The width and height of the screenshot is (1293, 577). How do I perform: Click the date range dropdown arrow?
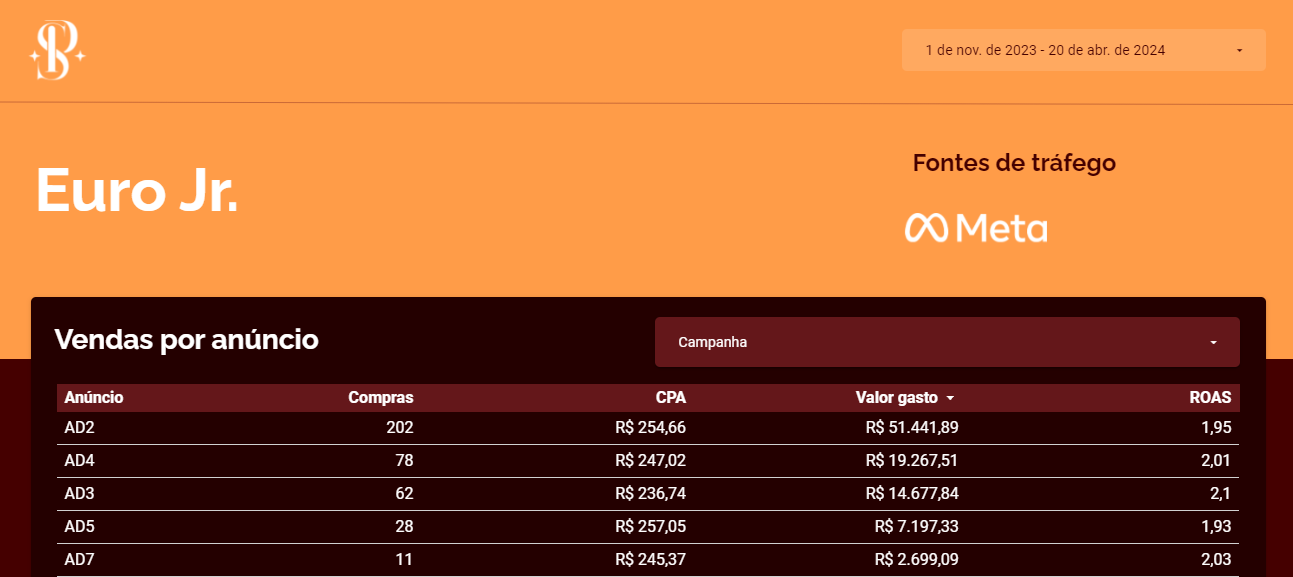point(1239,50)
